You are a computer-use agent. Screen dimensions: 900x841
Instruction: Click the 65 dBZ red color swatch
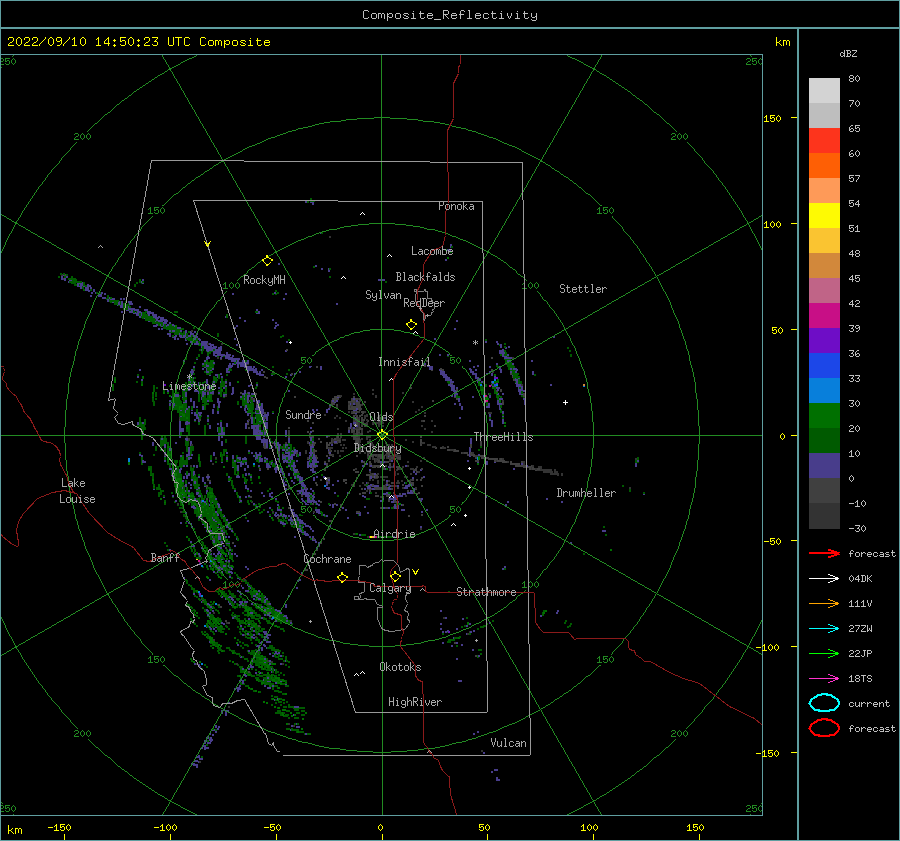pyautogui.click(x=824, y=141)
